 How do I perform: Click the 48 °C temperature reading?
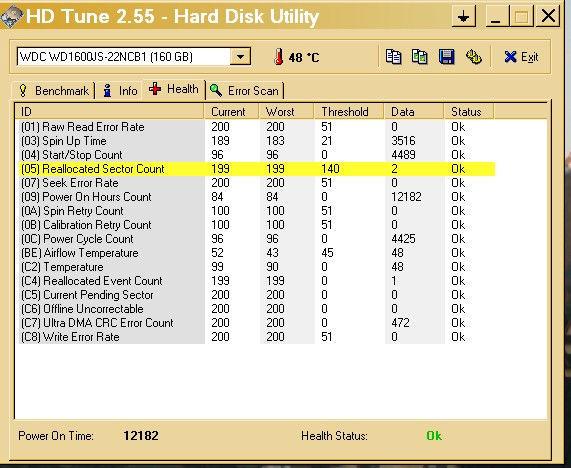coord(304,58)
